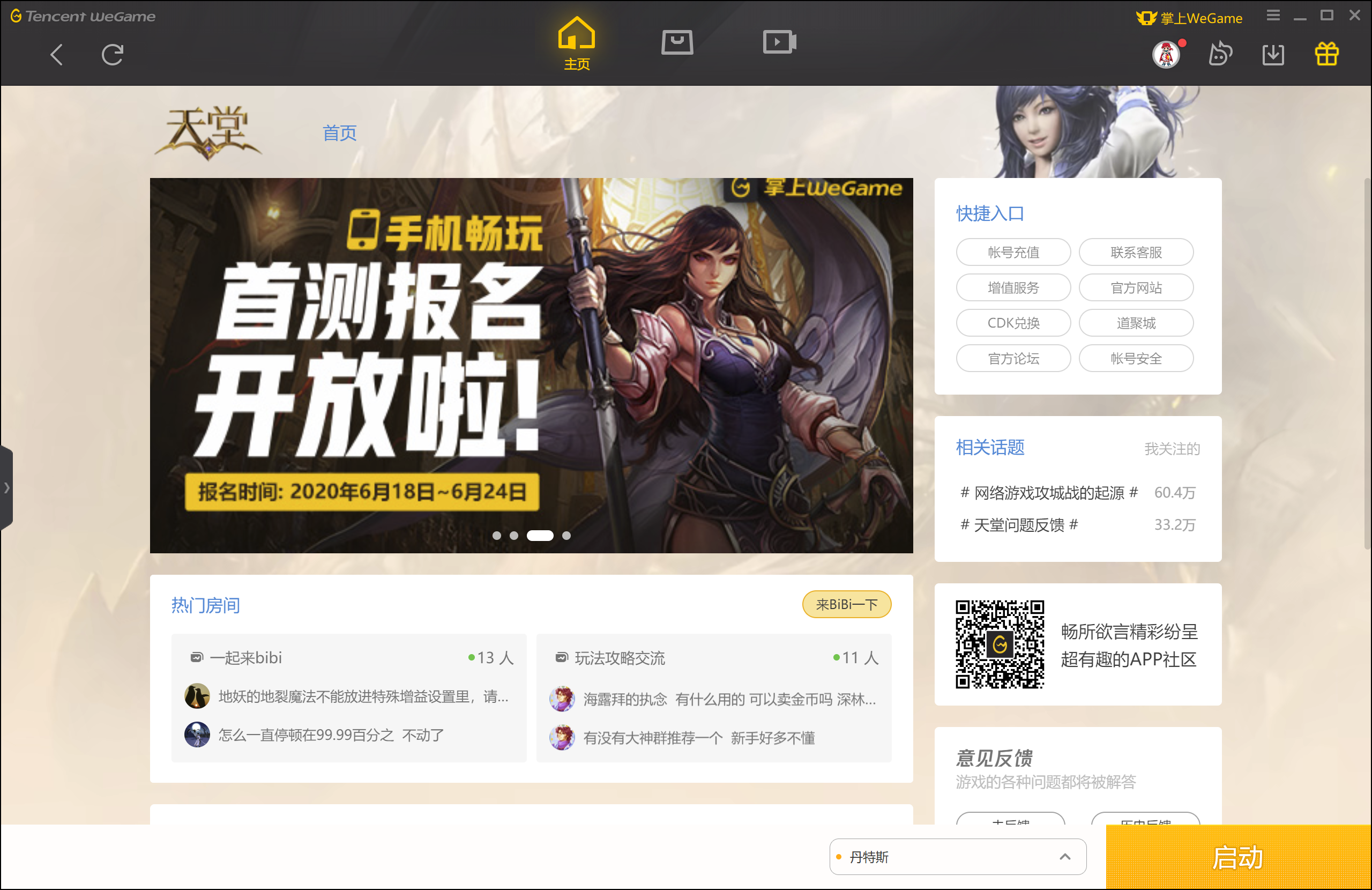Open the 掌上WeGame link at top
The height and width of the screenshot is (890, 1372).
(x=1189, y=18)
